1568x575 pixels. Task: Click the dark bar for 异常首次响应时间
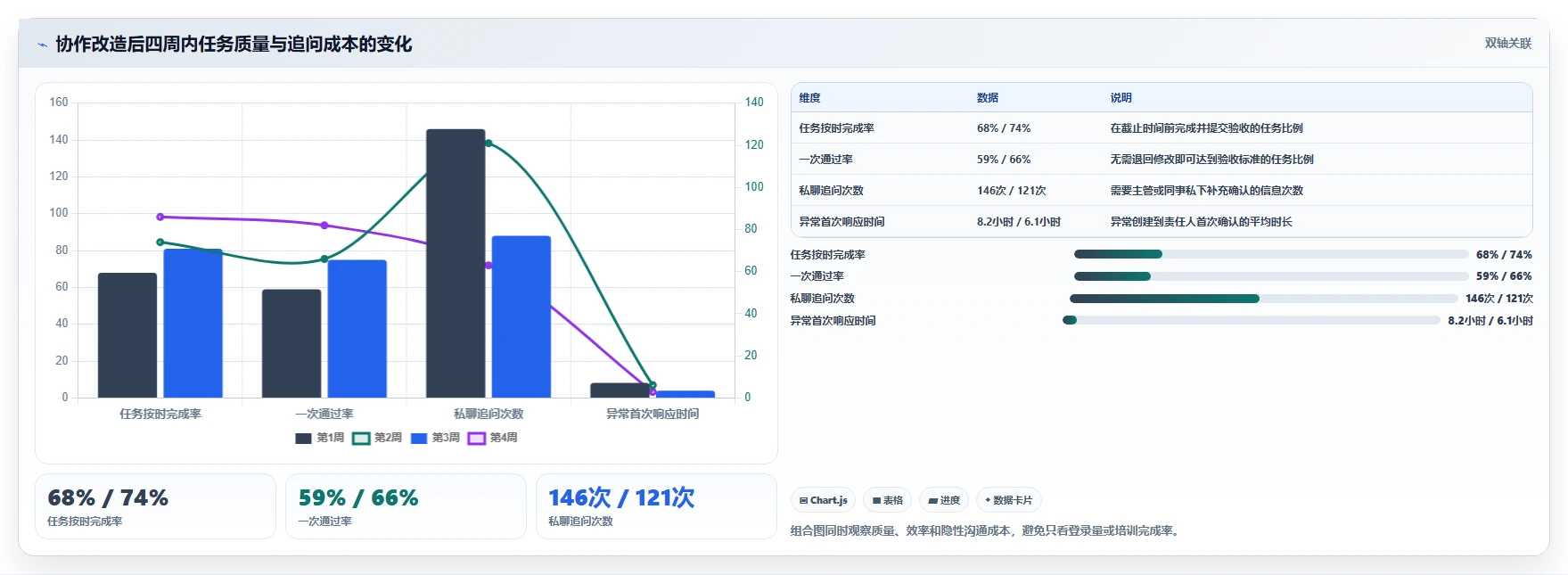point(620,390)
